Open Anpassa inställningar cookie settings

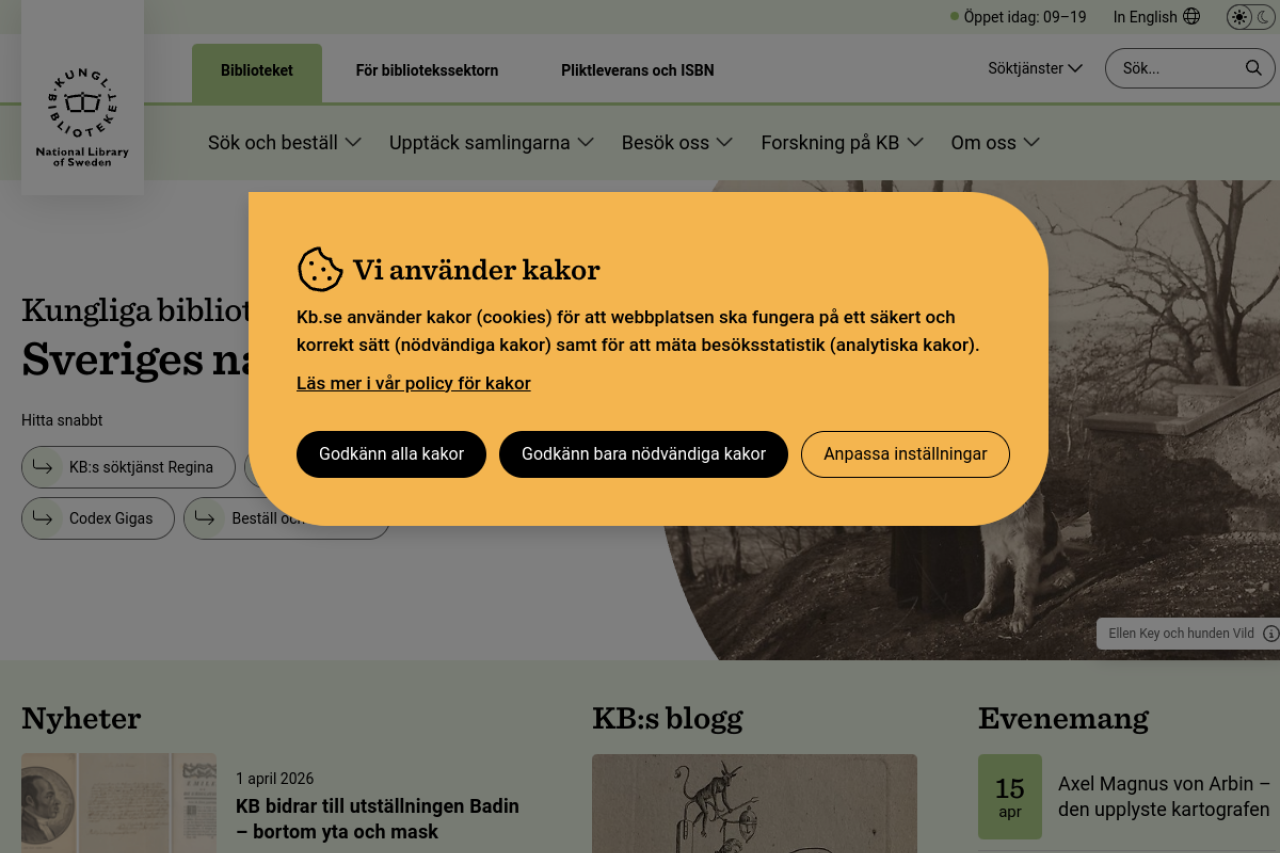(x=905, y=454)
